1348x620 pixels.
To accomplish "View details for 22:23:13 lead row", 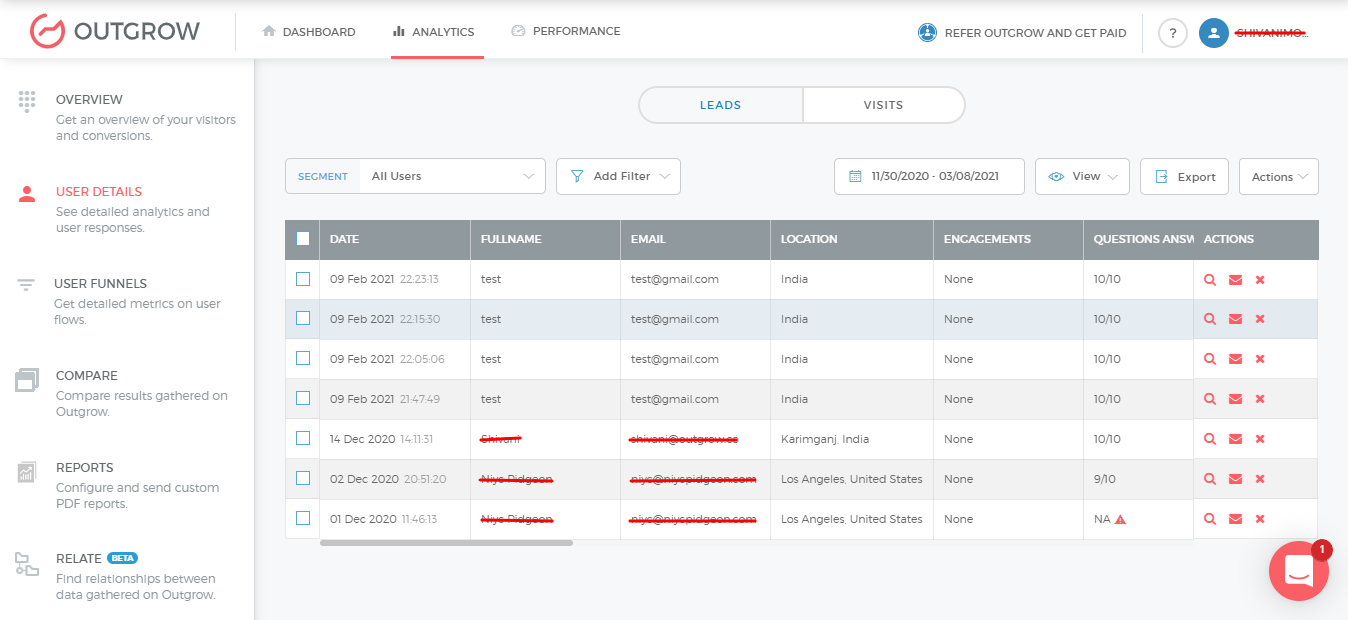I will pyautogui.click(x=1210, y=280).
